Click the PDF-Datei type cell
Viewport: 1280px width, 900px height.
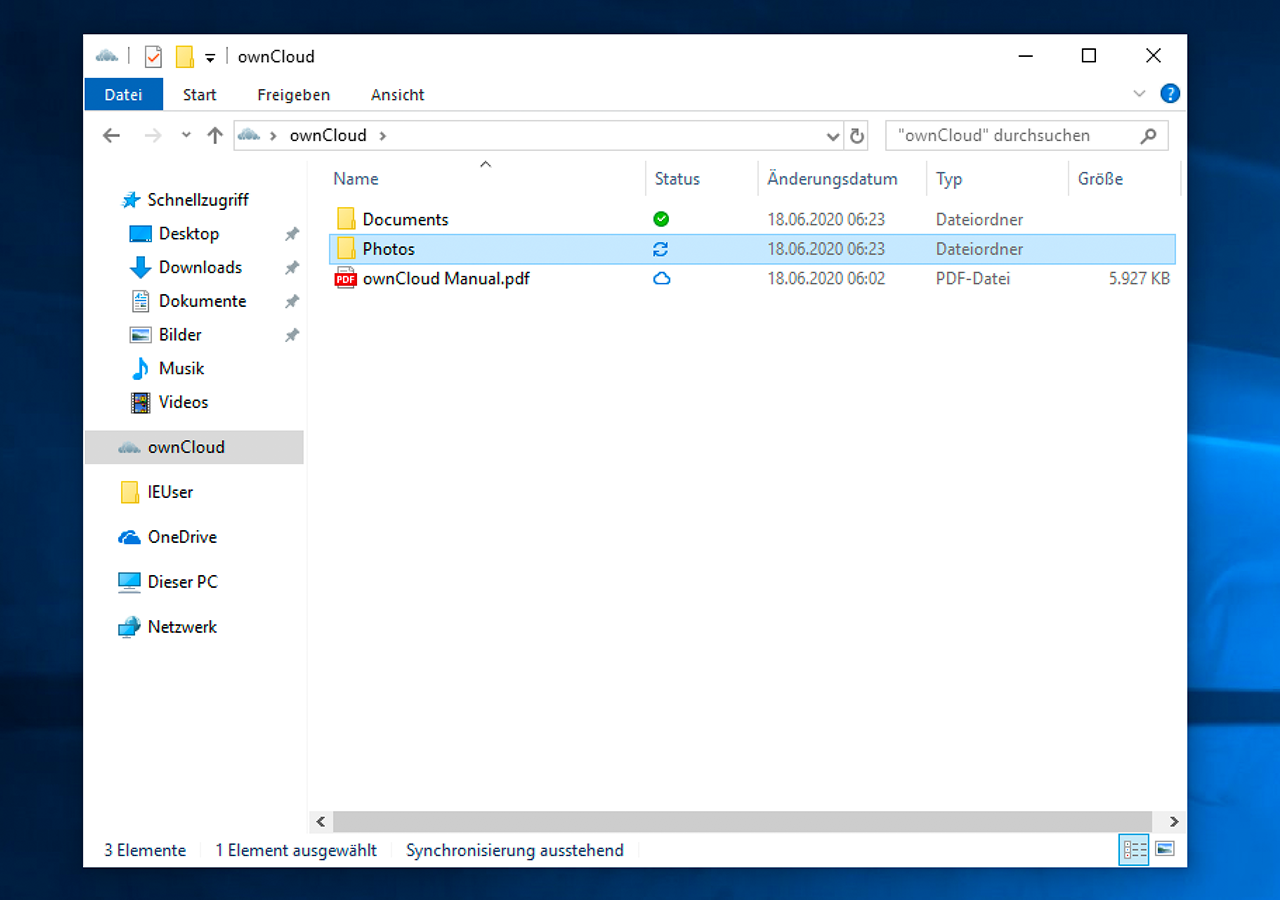[973, 279]
